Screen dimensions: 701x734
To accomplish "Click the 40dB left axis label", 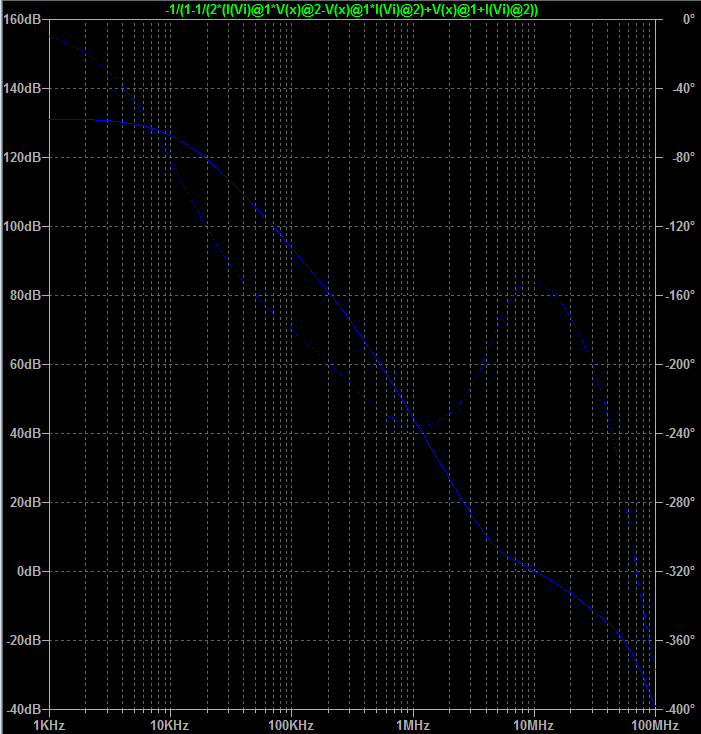I will 25,433.
